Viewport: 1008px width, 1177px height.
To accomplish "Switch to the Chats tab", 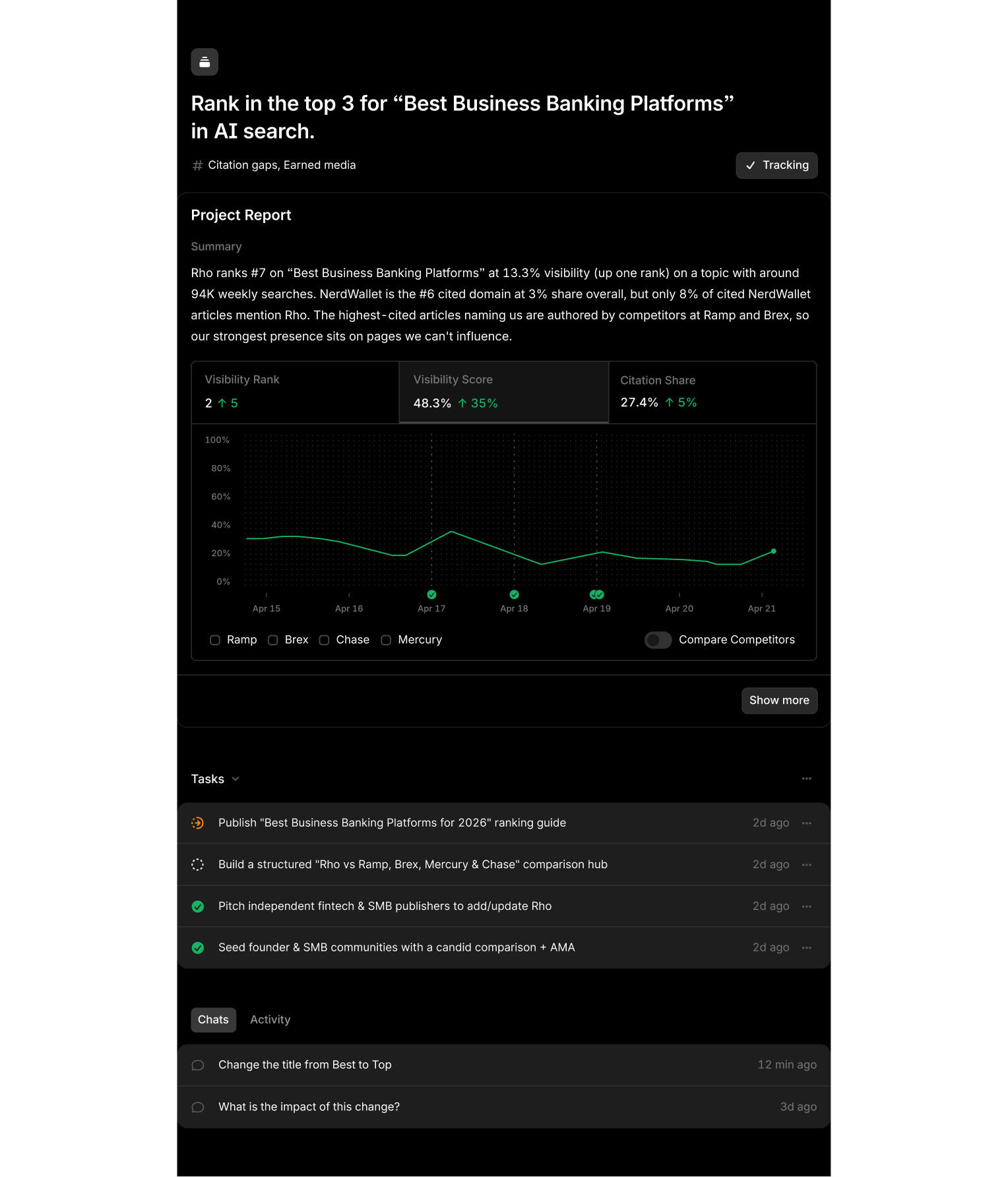I will (x=213, y=1020).
